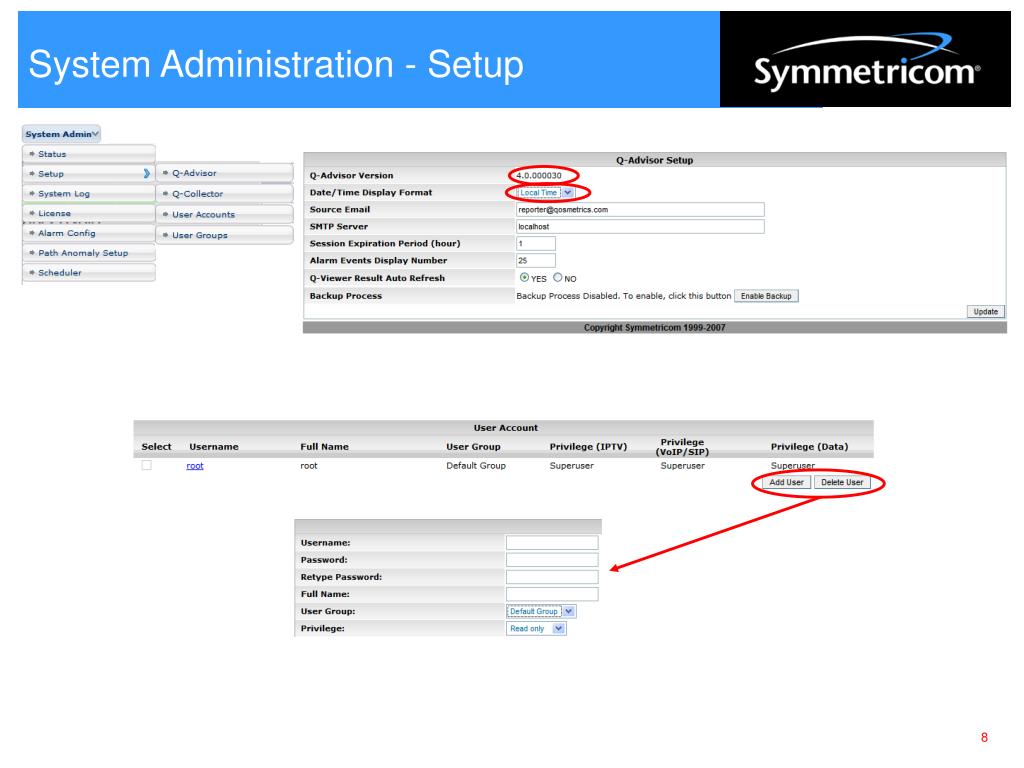Open the Scheduler menu item
The height and width of the screenshot is (768, 1024).
point(89,272)
